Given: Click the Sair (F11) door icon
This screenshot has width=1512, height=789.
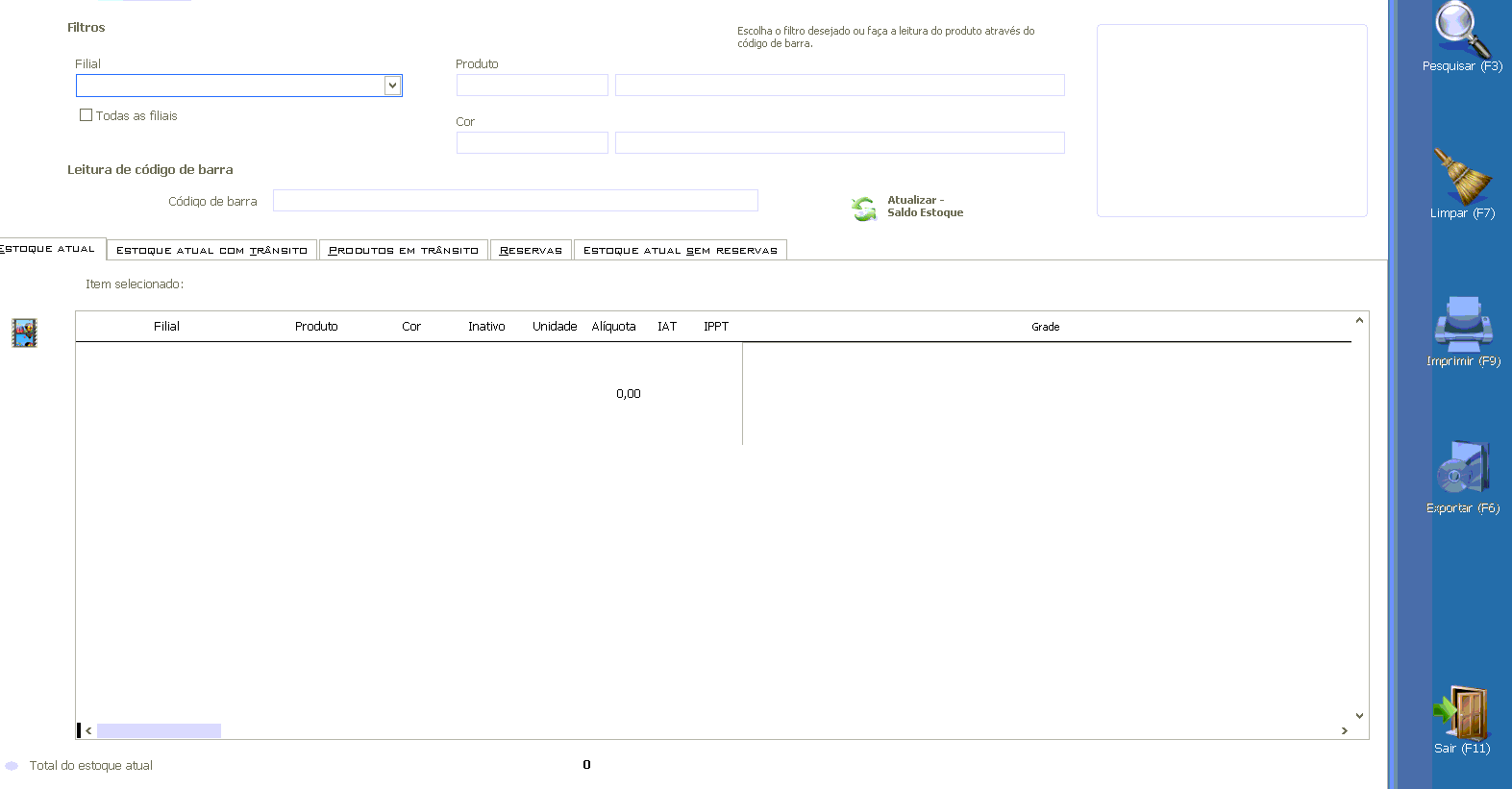Looking at the screenshot, I should 1462,711.
